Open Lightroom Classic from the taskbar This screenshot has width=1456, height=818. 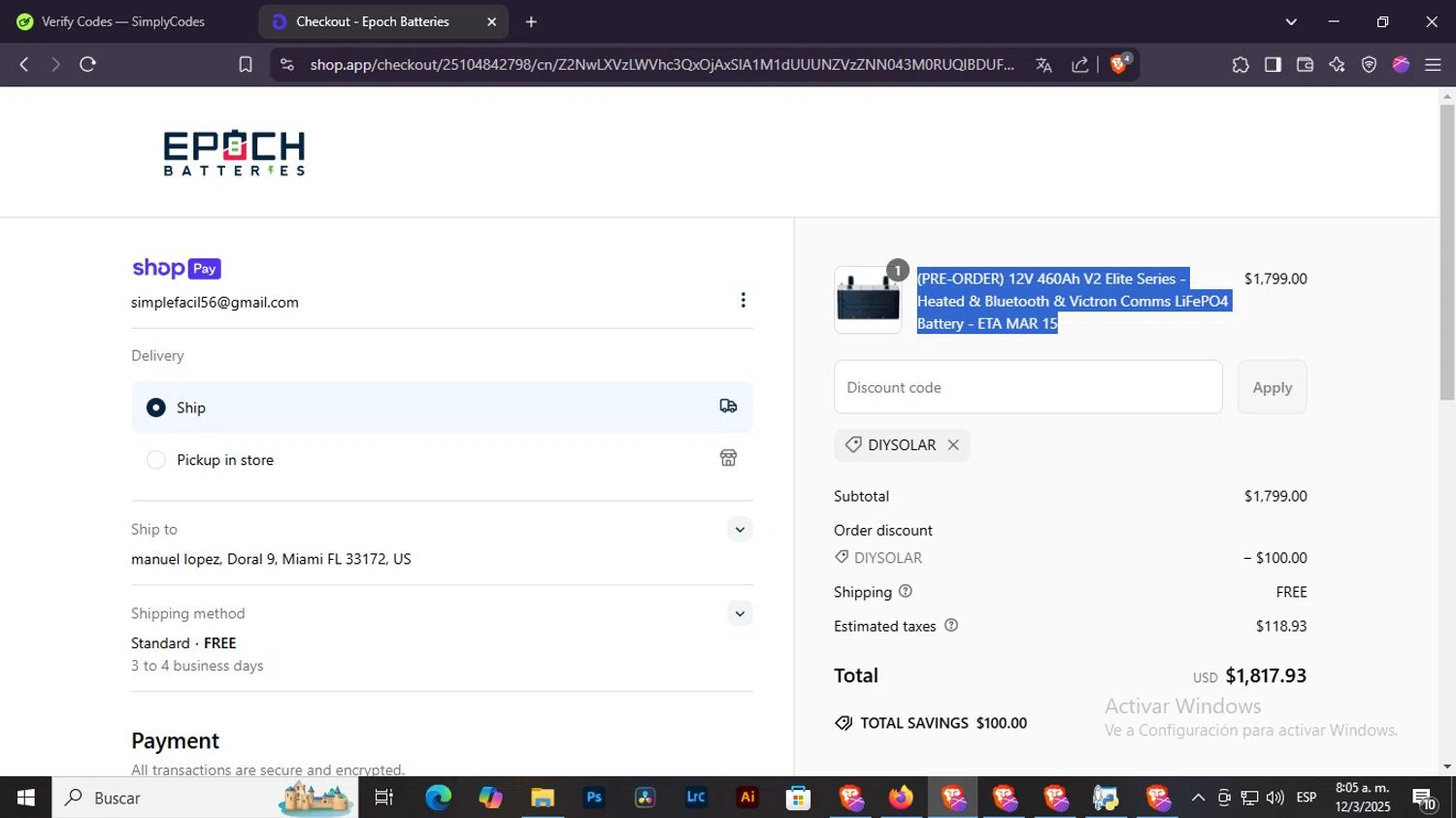tap(696, 798)
